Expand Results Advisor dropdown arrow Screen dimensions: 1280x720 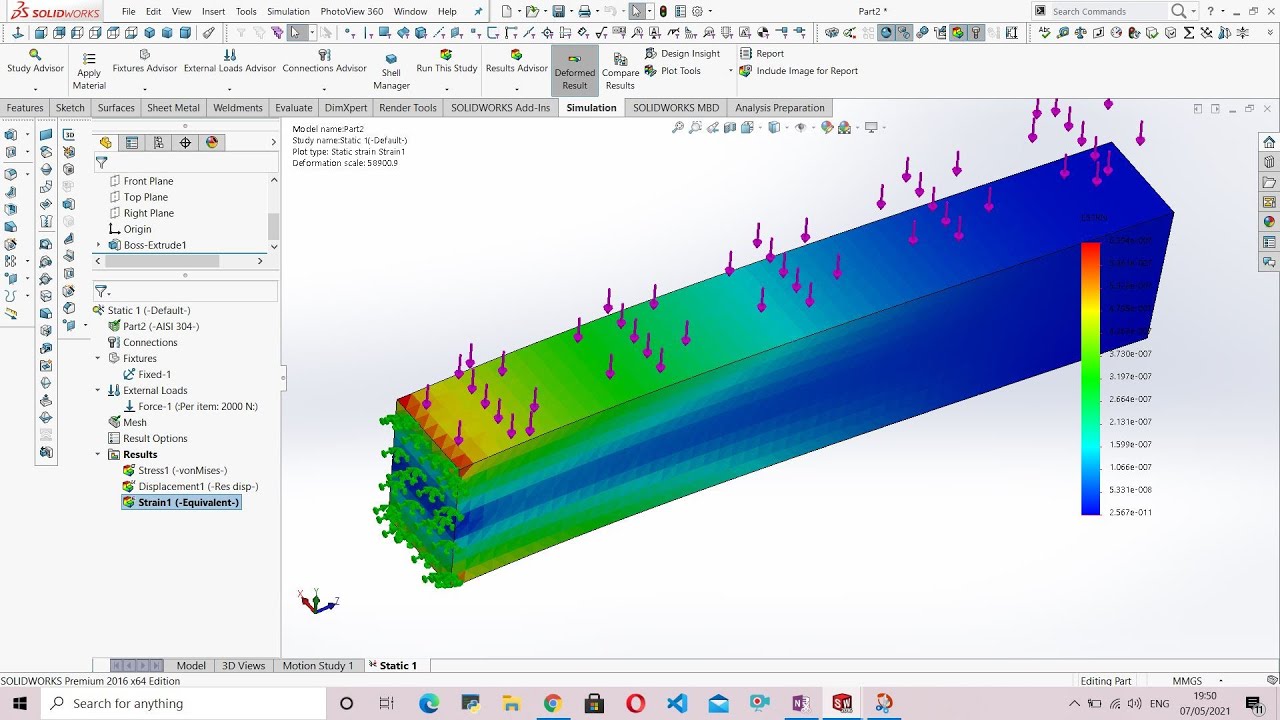(x=516, y=88)
